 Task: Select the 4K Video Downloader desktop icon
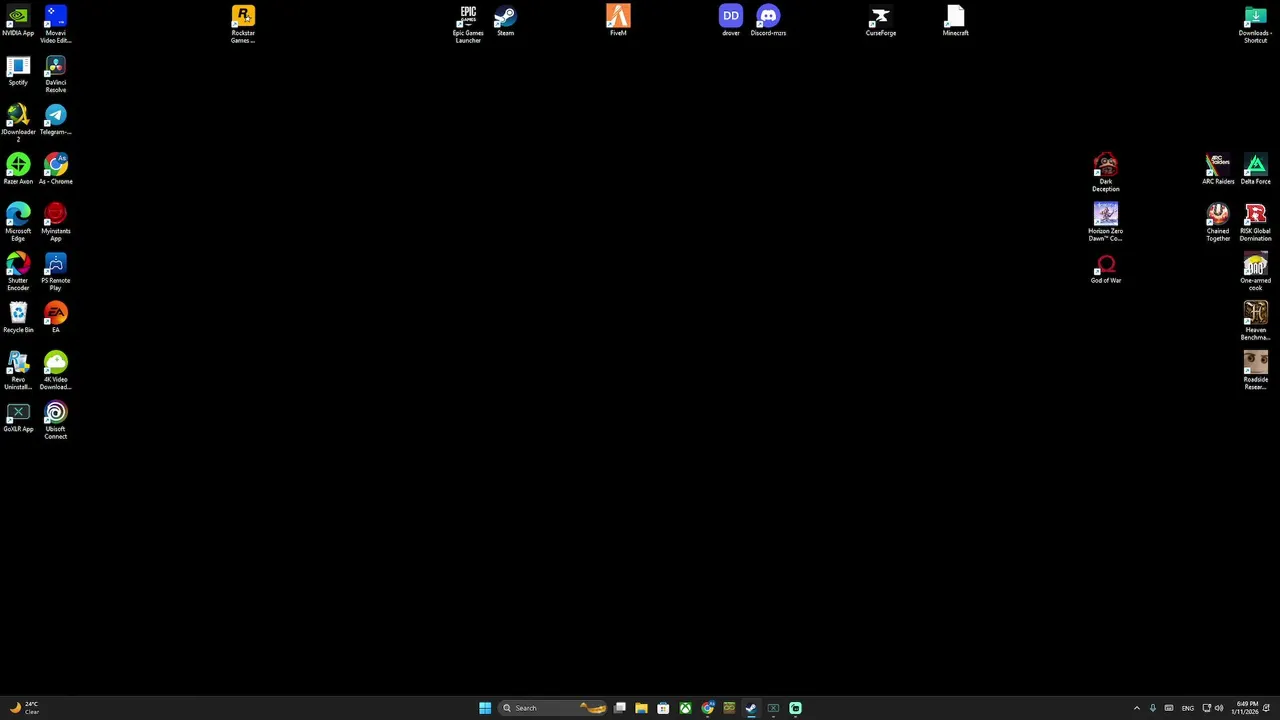tap(55, 371)
